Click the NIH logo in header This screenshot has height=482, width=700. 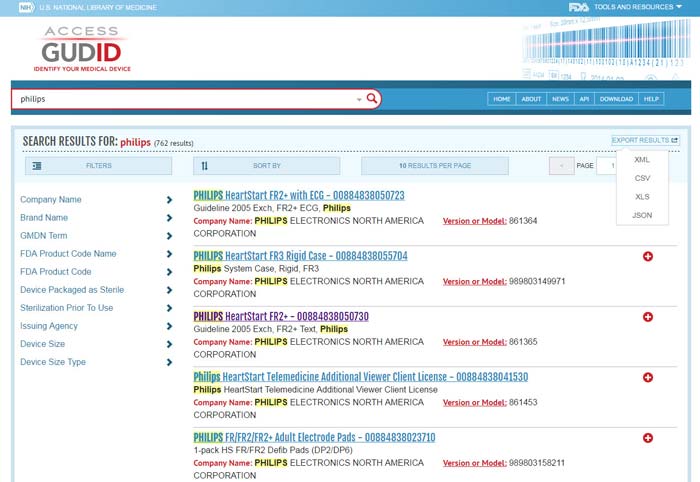[26, 8]
